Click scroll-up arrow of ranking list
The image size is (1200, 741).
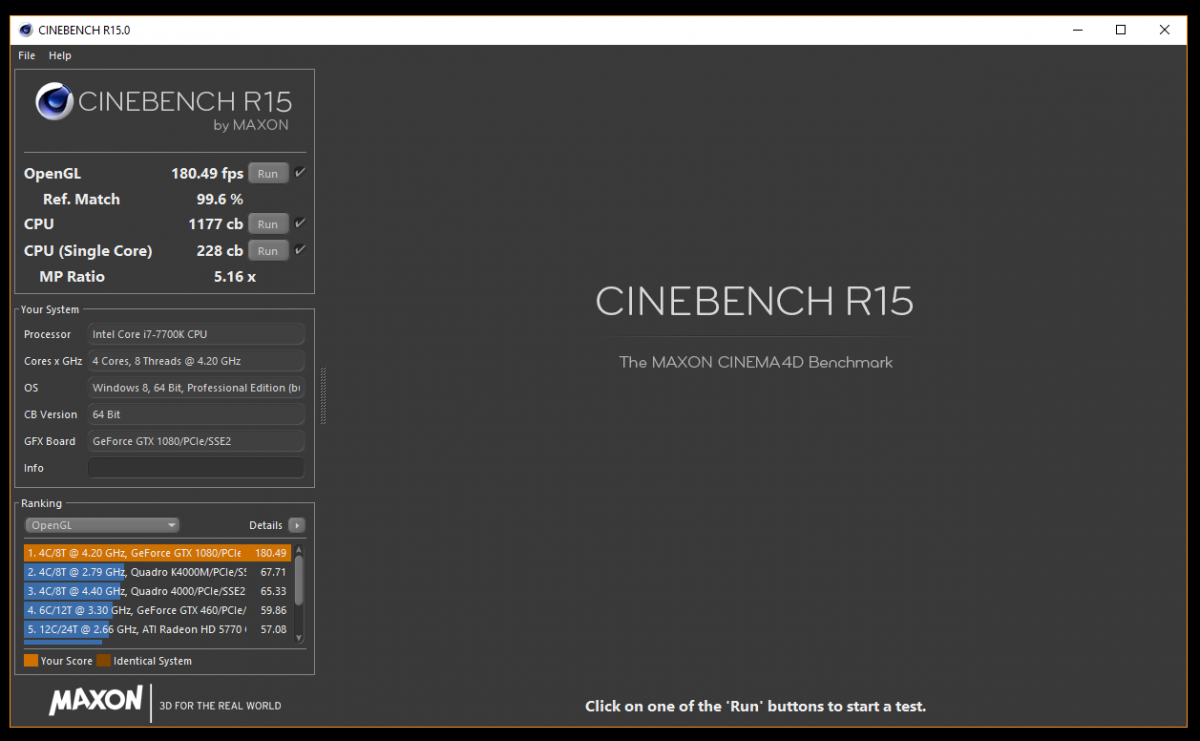point(298,549)
